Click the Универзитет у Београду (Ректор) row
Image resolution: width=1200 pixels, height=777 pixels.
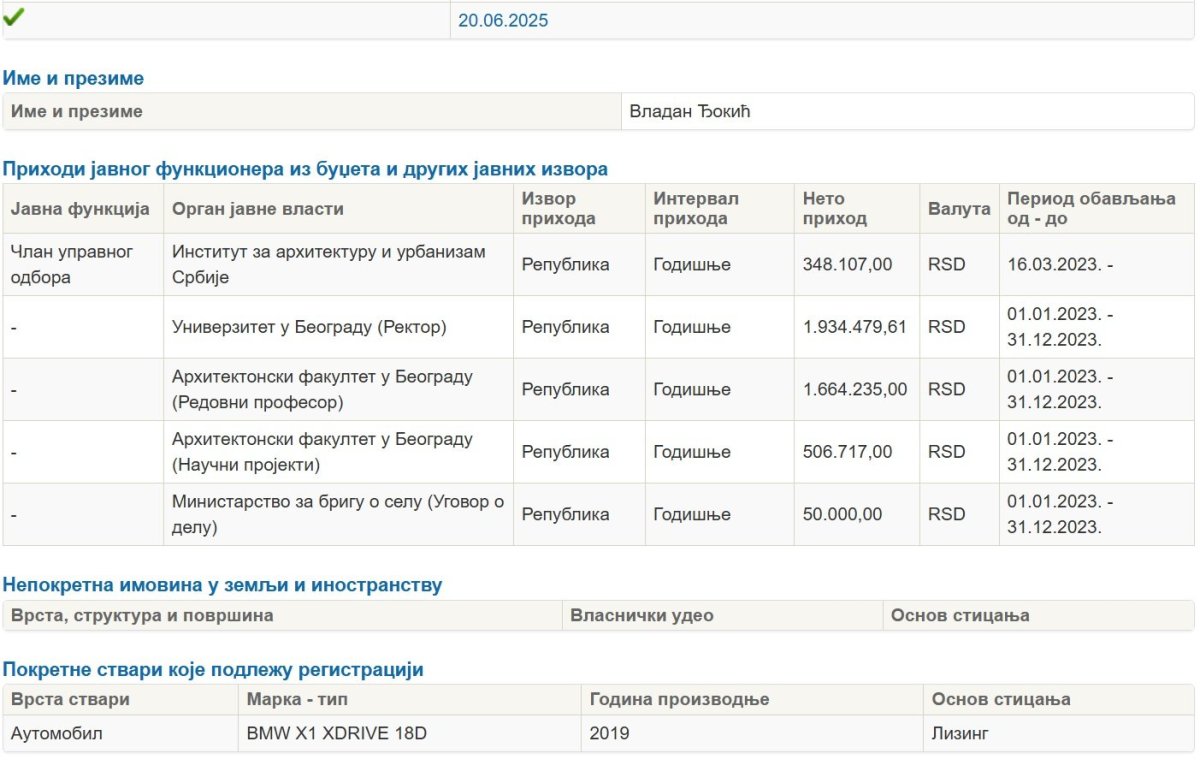[x=309, y=327]
